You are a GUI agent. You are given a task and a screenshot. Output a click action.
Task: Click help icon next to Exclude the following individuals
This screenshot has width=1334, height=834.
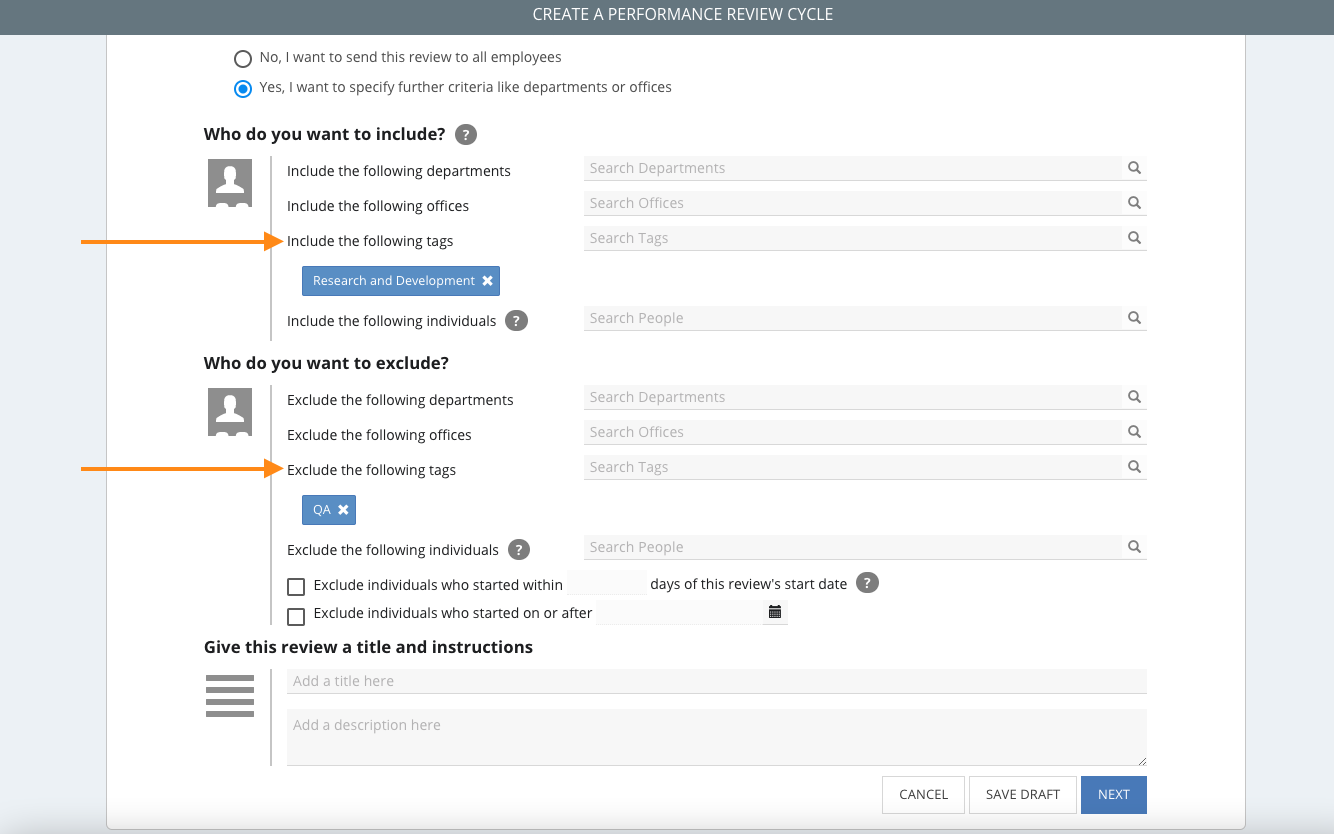coord(518,550)
